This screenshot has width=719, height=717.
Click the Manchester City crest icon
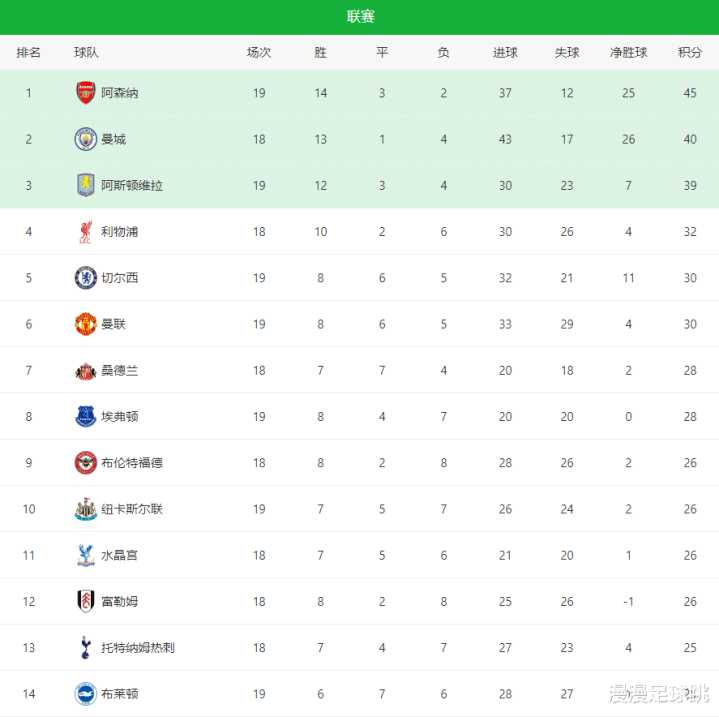86,139
